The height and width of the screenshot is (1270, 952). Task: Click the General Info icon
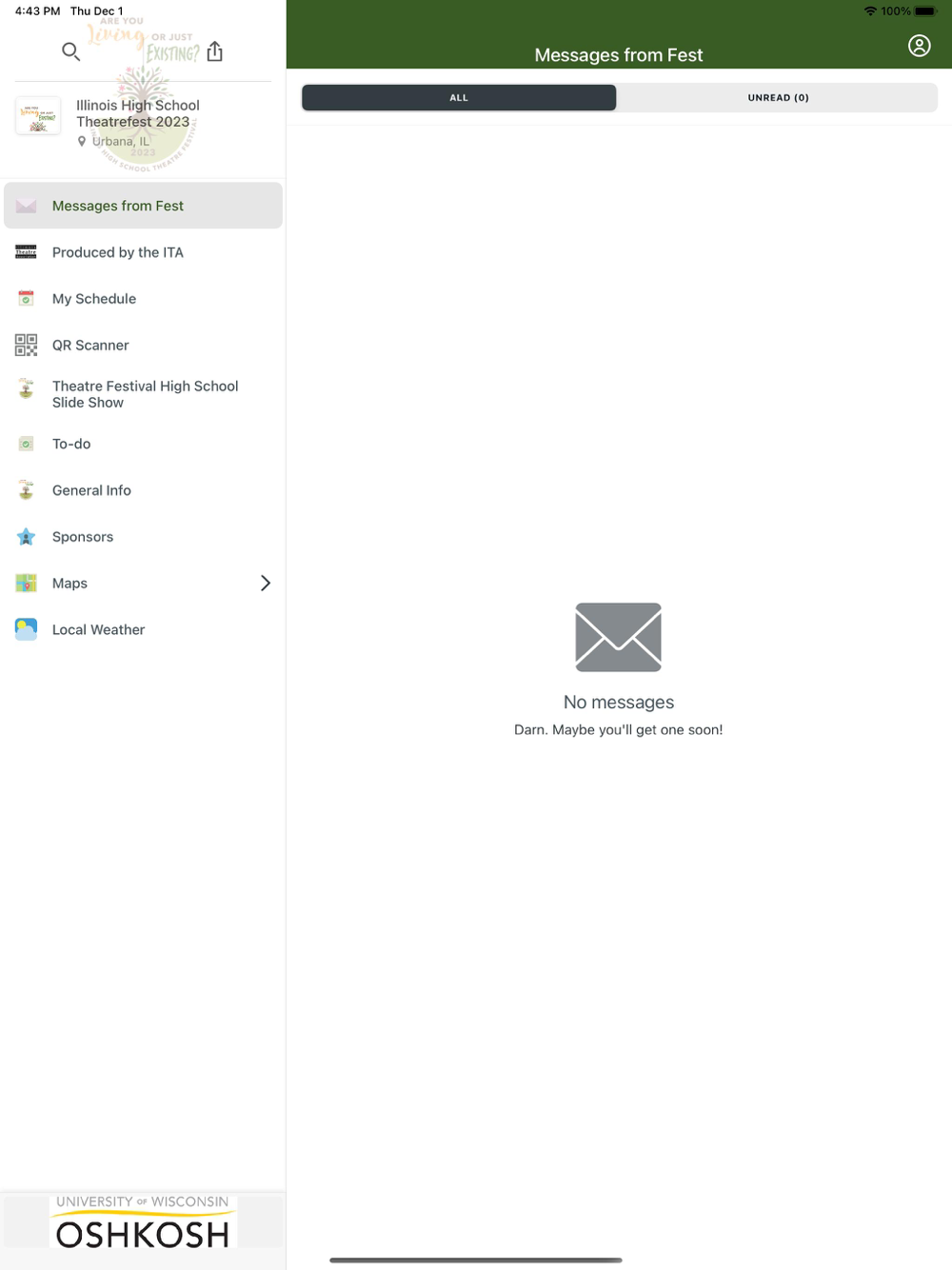point(26,490)
